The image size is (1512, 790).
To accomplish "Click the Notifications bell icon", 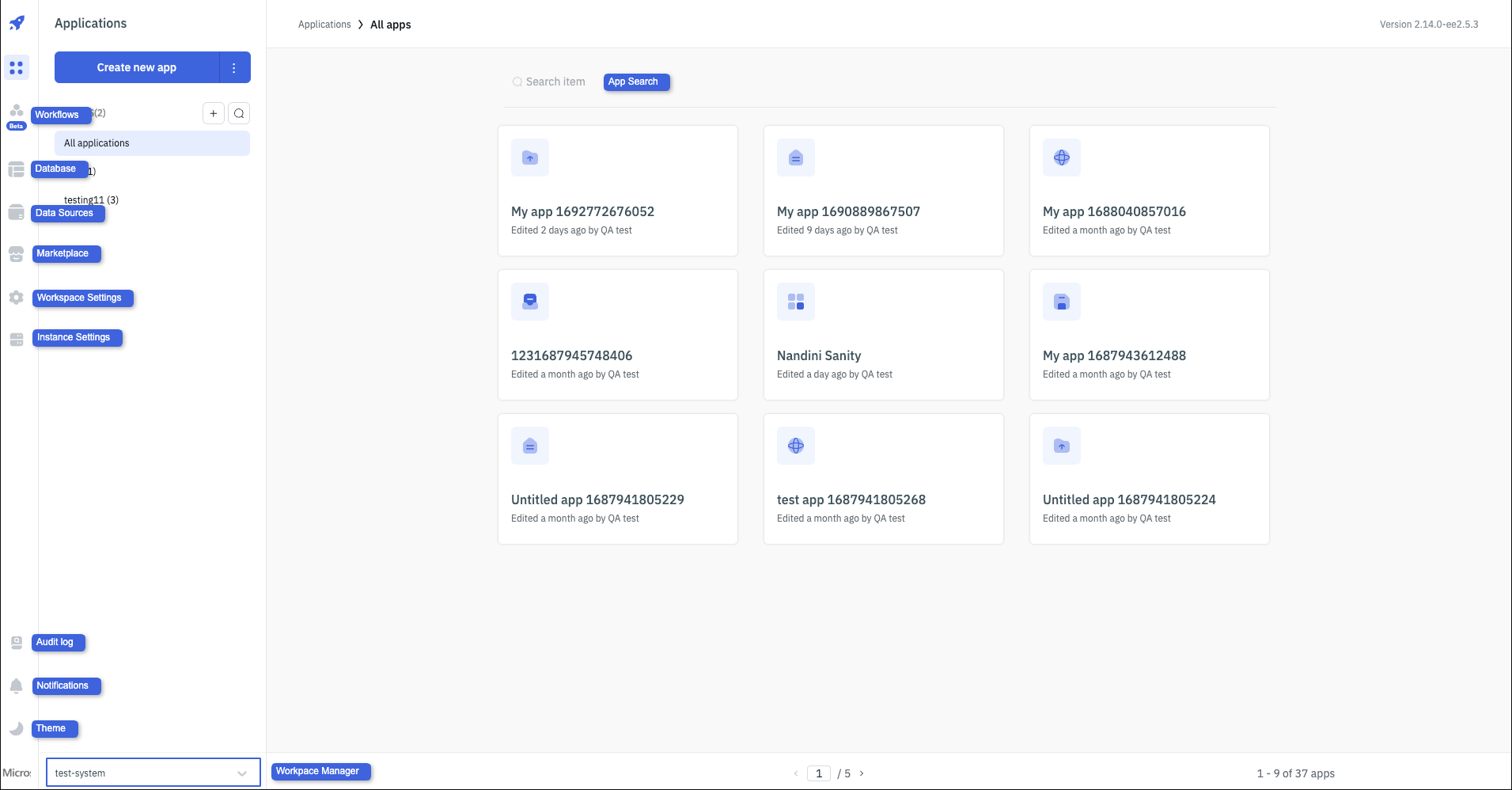I will tap(17, 686).
